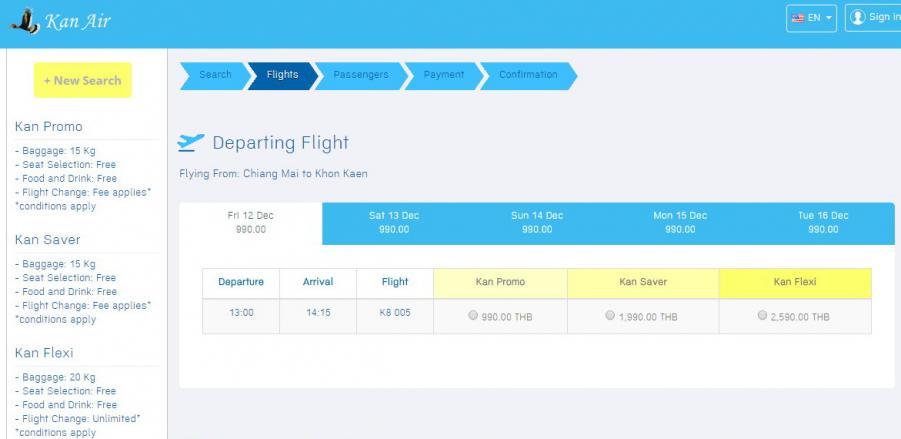901x439 pixels.
Task: Click the Confirmation step in progress bar
Action: tap(528, 75)
